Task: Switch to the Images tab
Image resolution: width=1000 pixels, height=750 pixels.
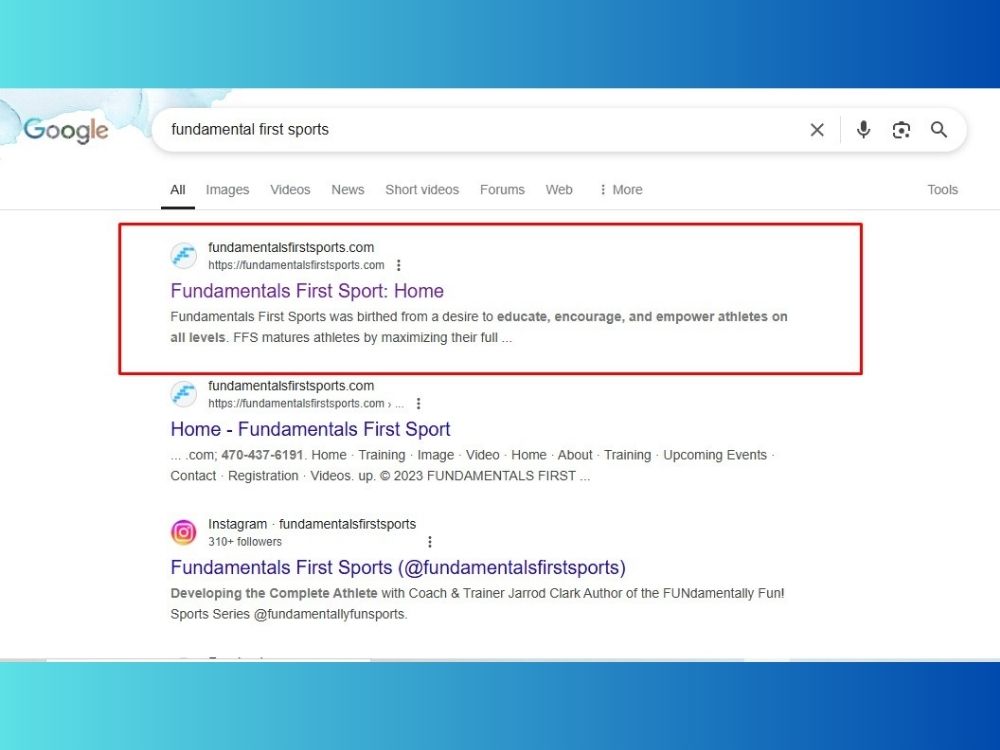Action: tap(227, 190)
